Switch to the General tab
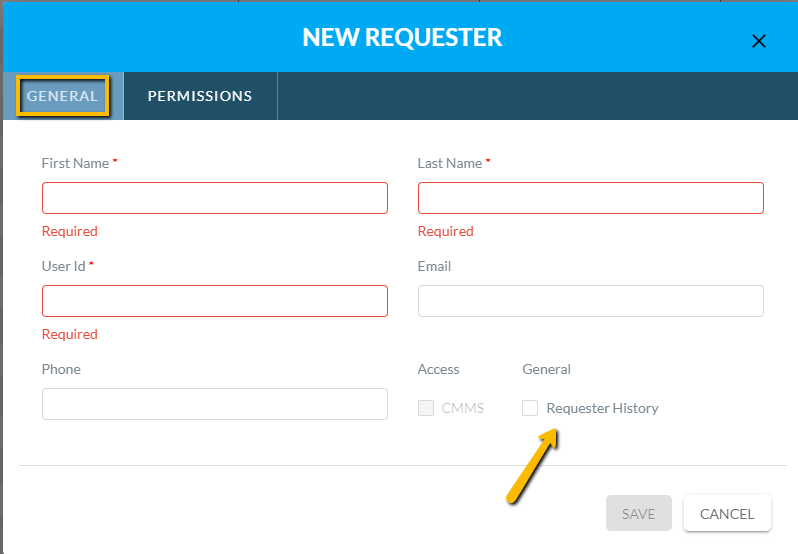The width and height of the screenshot is (798, 554). click(x=63, y=96)
